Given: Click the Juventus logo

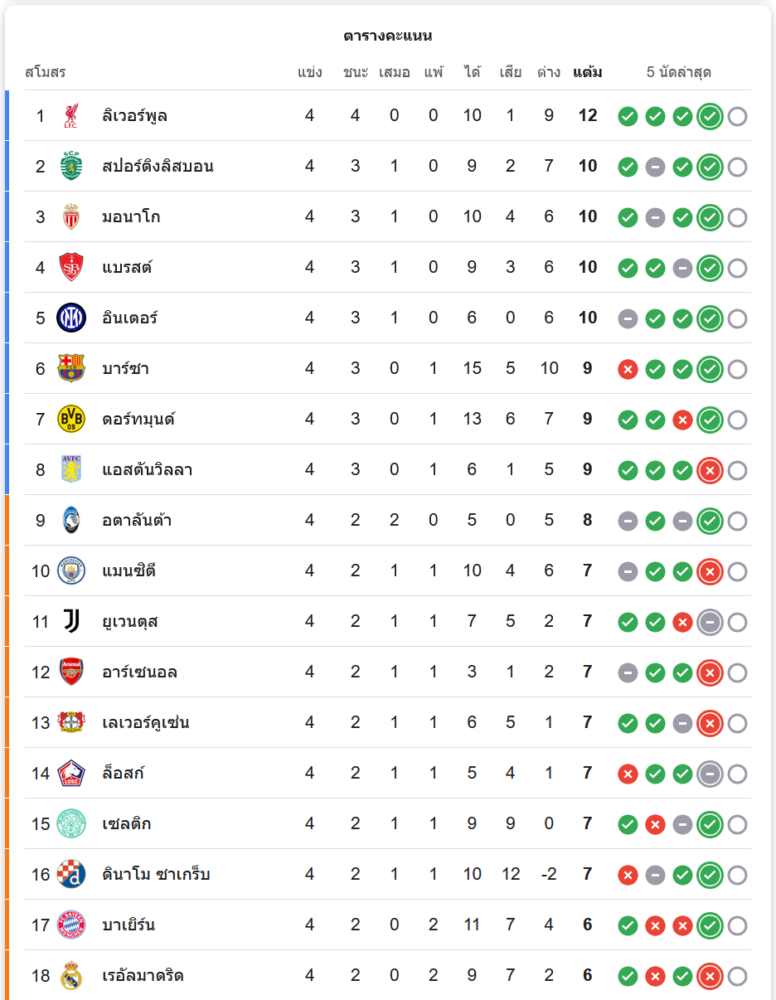Looking at the screenshot, I should coord(71,622).
